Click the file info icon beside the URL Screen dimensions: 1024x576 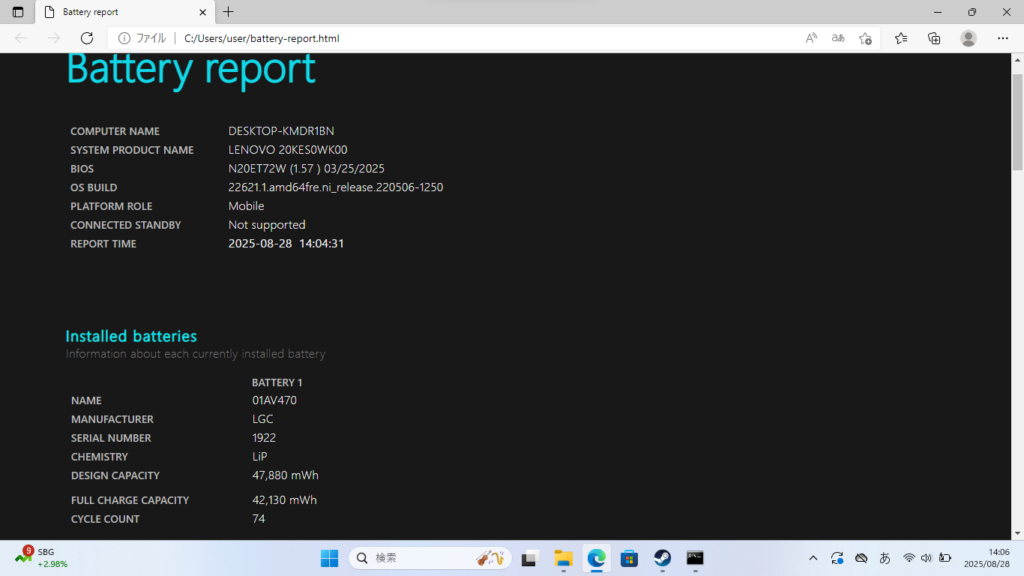pos(125,38)
